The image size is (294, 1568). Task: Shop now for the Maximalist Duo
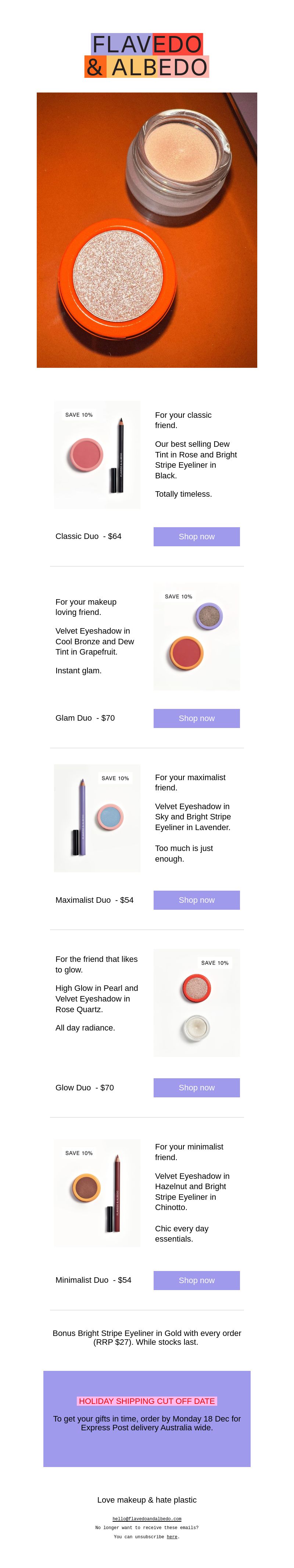pos(197,900)
